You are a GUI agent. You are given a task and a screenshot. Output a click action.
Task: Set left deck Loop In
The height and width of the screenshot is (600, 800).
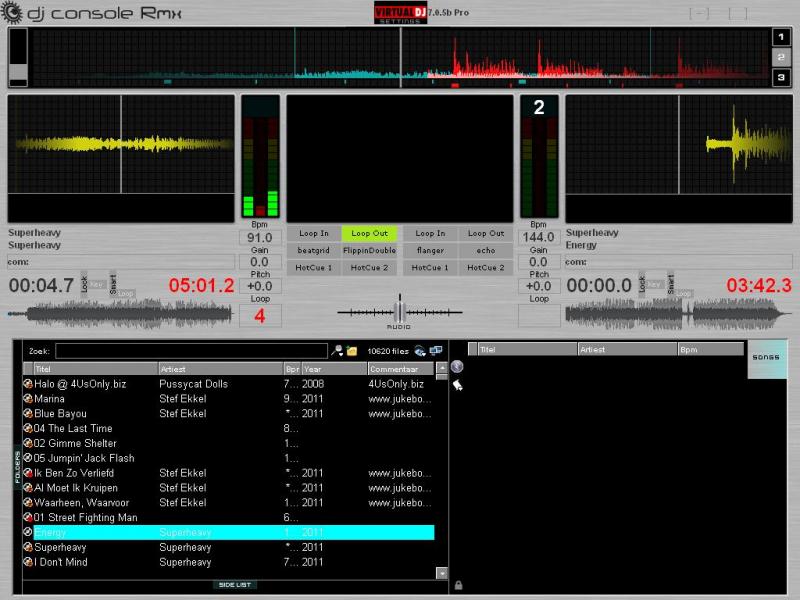[314, 233]
